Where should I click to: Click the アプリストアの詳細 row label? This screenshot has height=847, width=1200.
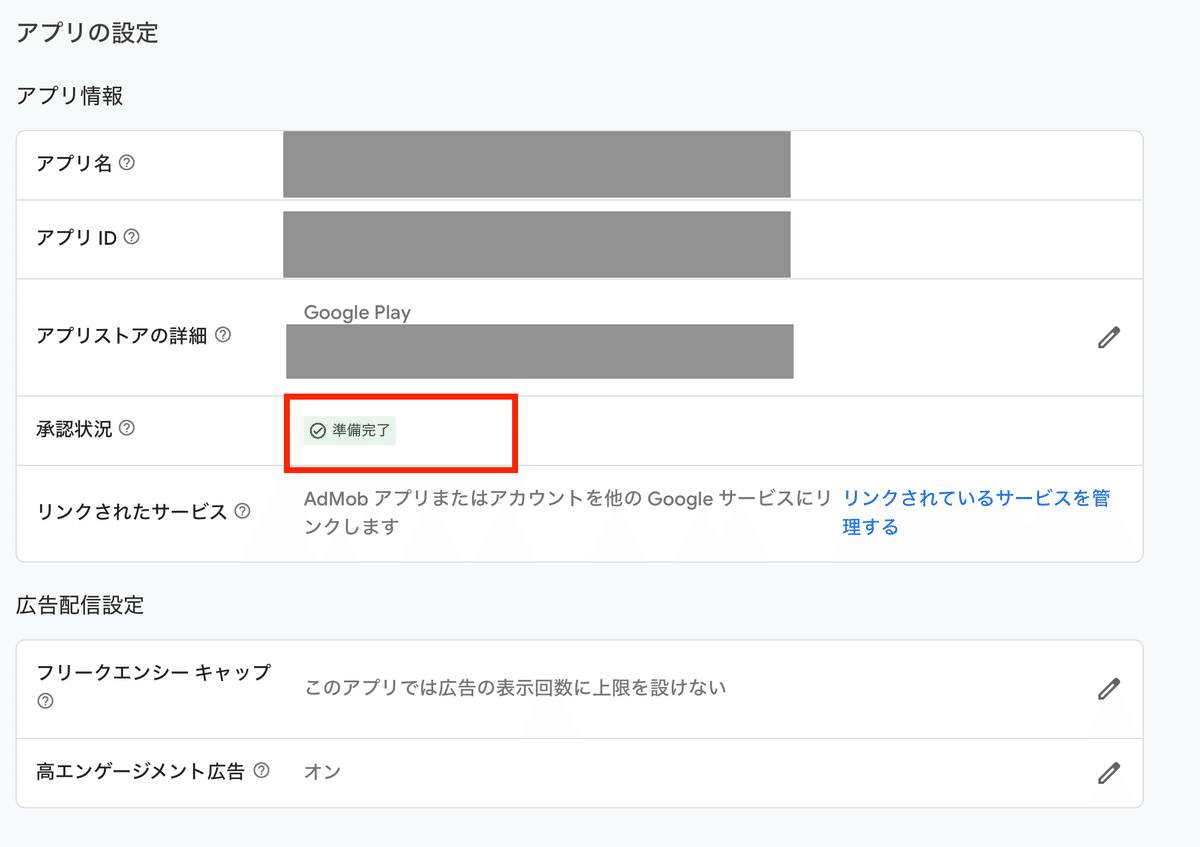121,336
